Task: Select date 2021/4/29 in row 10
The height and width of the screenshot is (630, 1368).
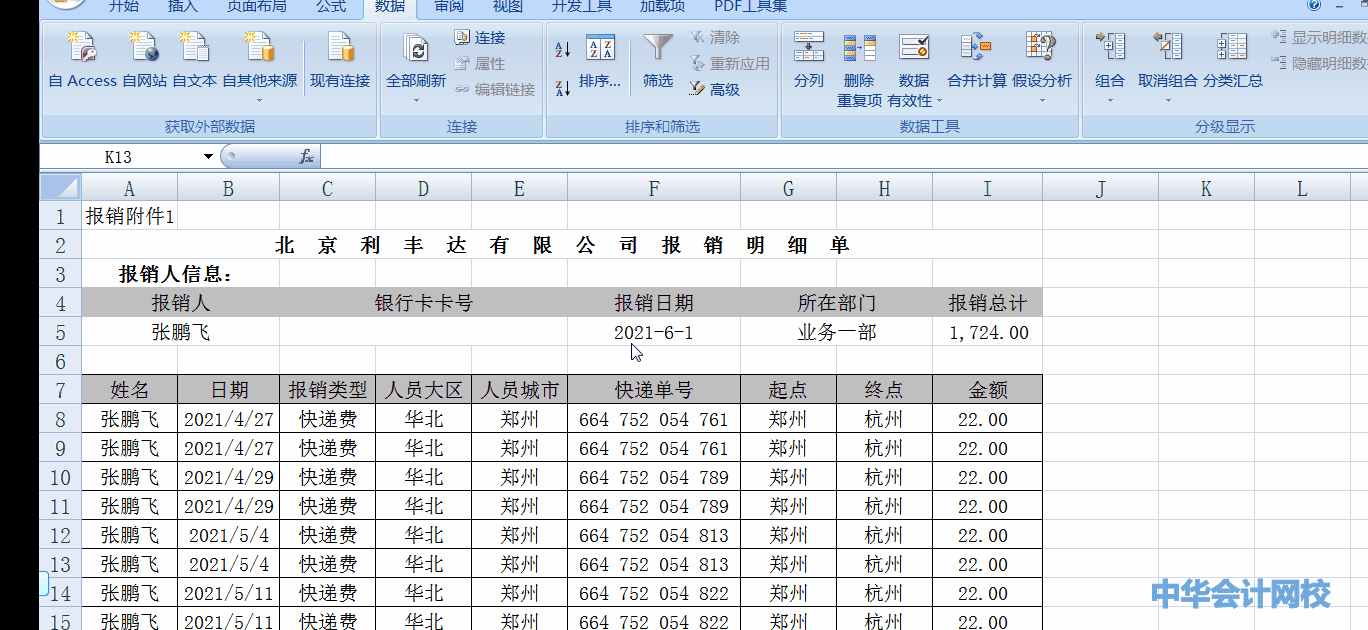Action: (x=229, y=477)
